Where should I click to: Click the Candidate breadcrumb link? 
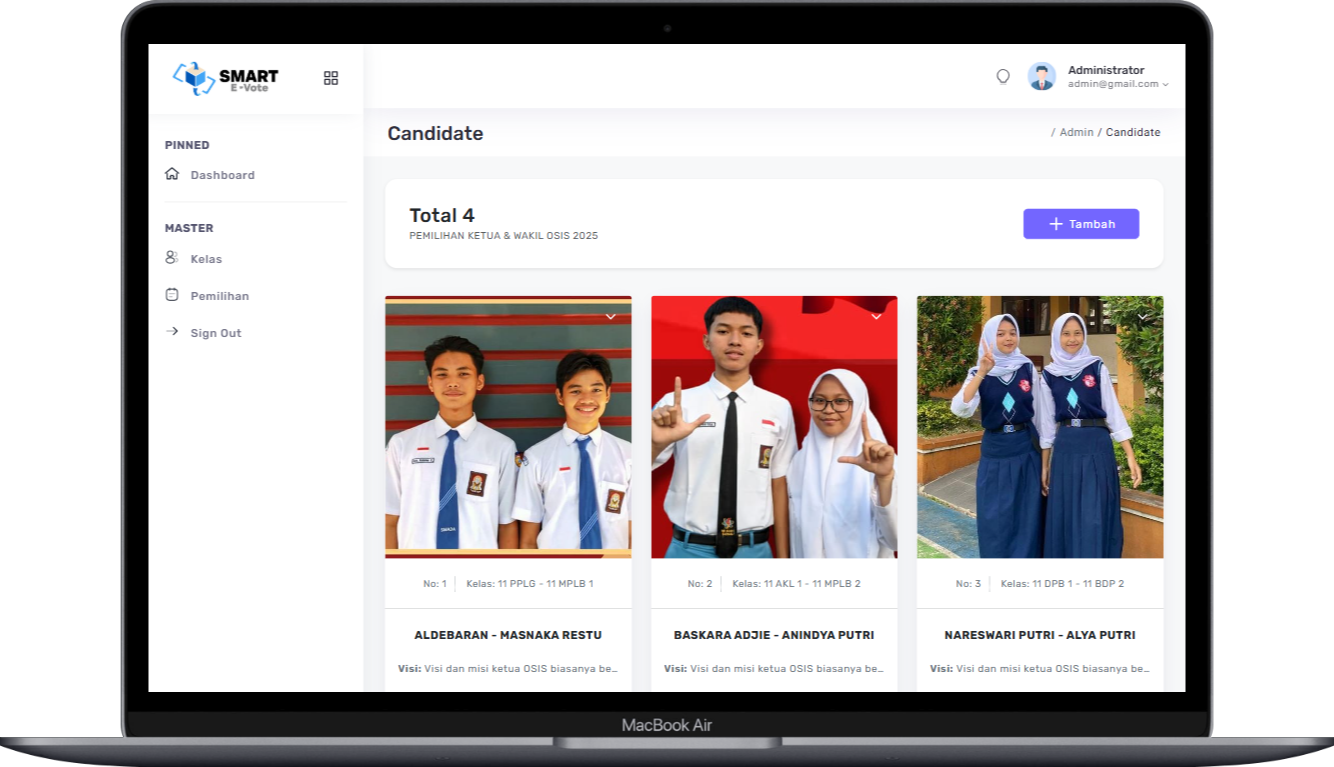(1134, 132)
